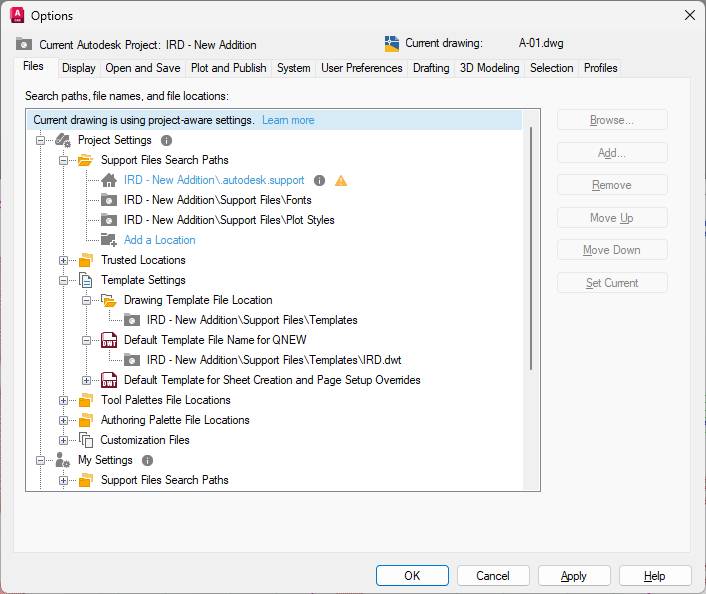Select the Support Files\Fonts path entry
Viewport: 706px width, 594px height.
point(217,200)
